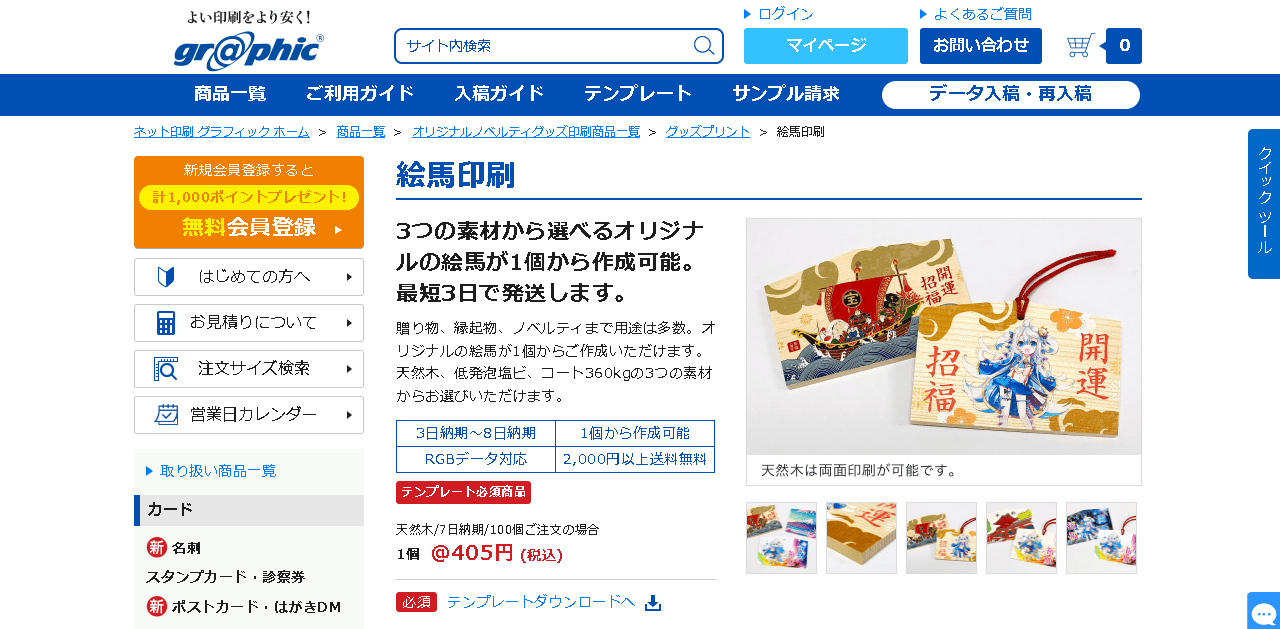The width and height of the screenshot is (1280, 629).
Task: Click the 営業日カレンダー calendar icon
Action: tap(166, 415)
